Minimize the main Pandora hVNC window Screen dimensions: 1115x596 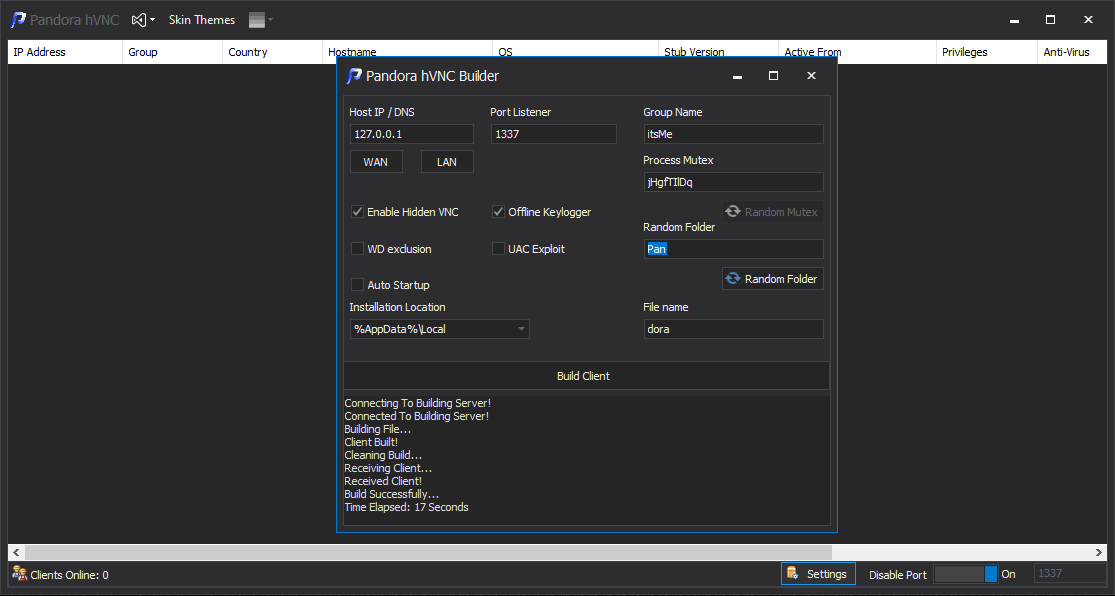(1015, 20)
